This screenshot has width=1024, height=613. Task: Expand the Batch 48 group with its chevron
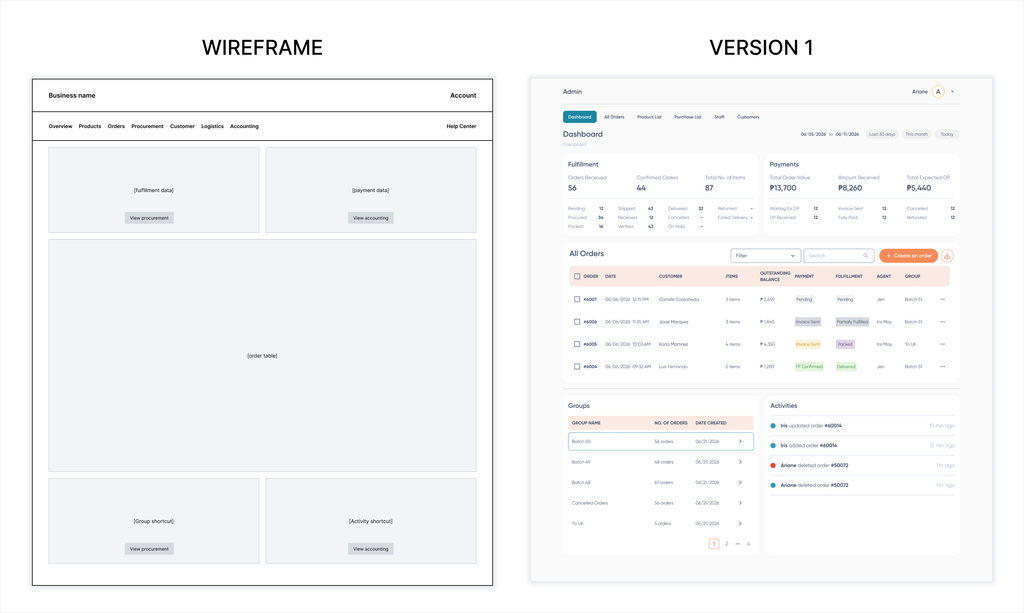[x=740, y=483]
